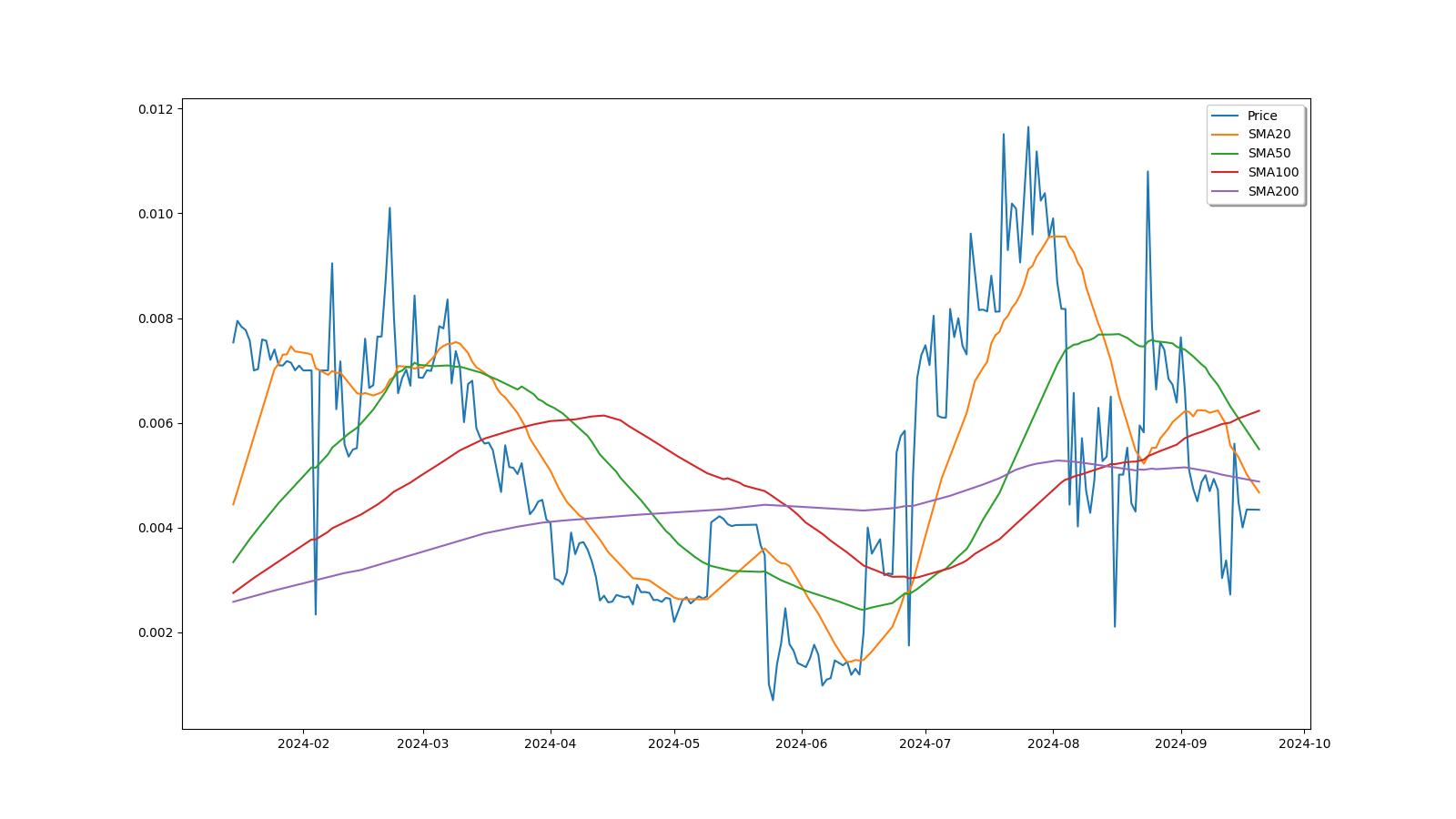Click the 2024-05 x-axis label
Image resolution: width=1456 pixels, height=819 pixels.
[x=674, y=743]
